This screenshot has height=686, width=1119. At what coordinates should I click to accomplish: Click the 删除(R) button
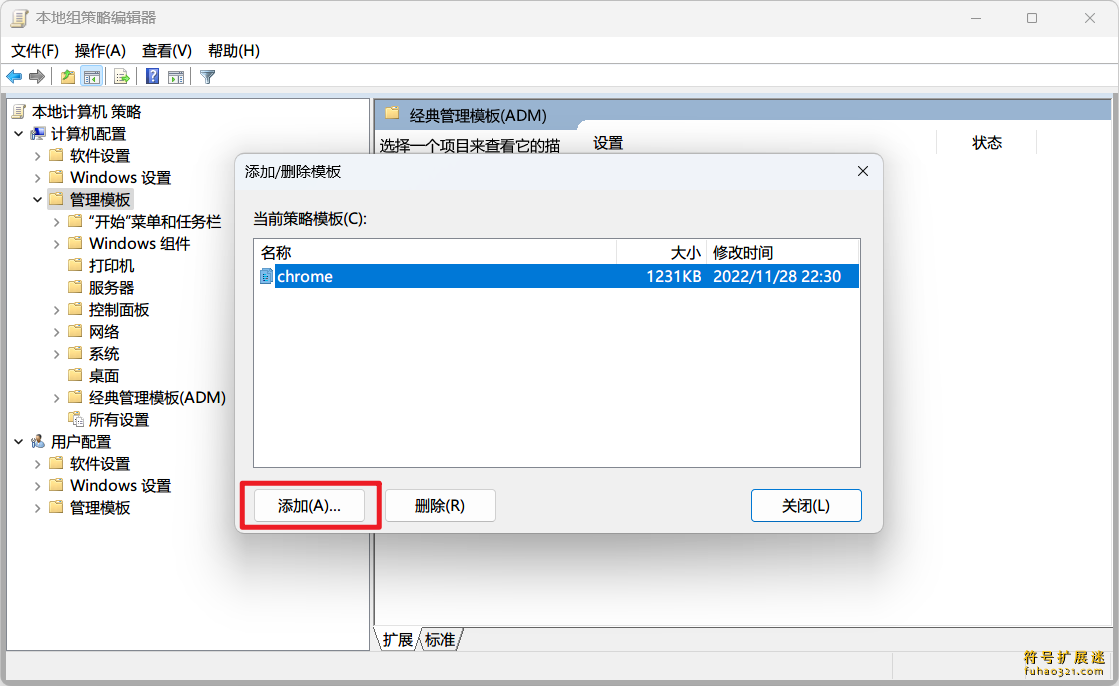click(x=440, y=505)
